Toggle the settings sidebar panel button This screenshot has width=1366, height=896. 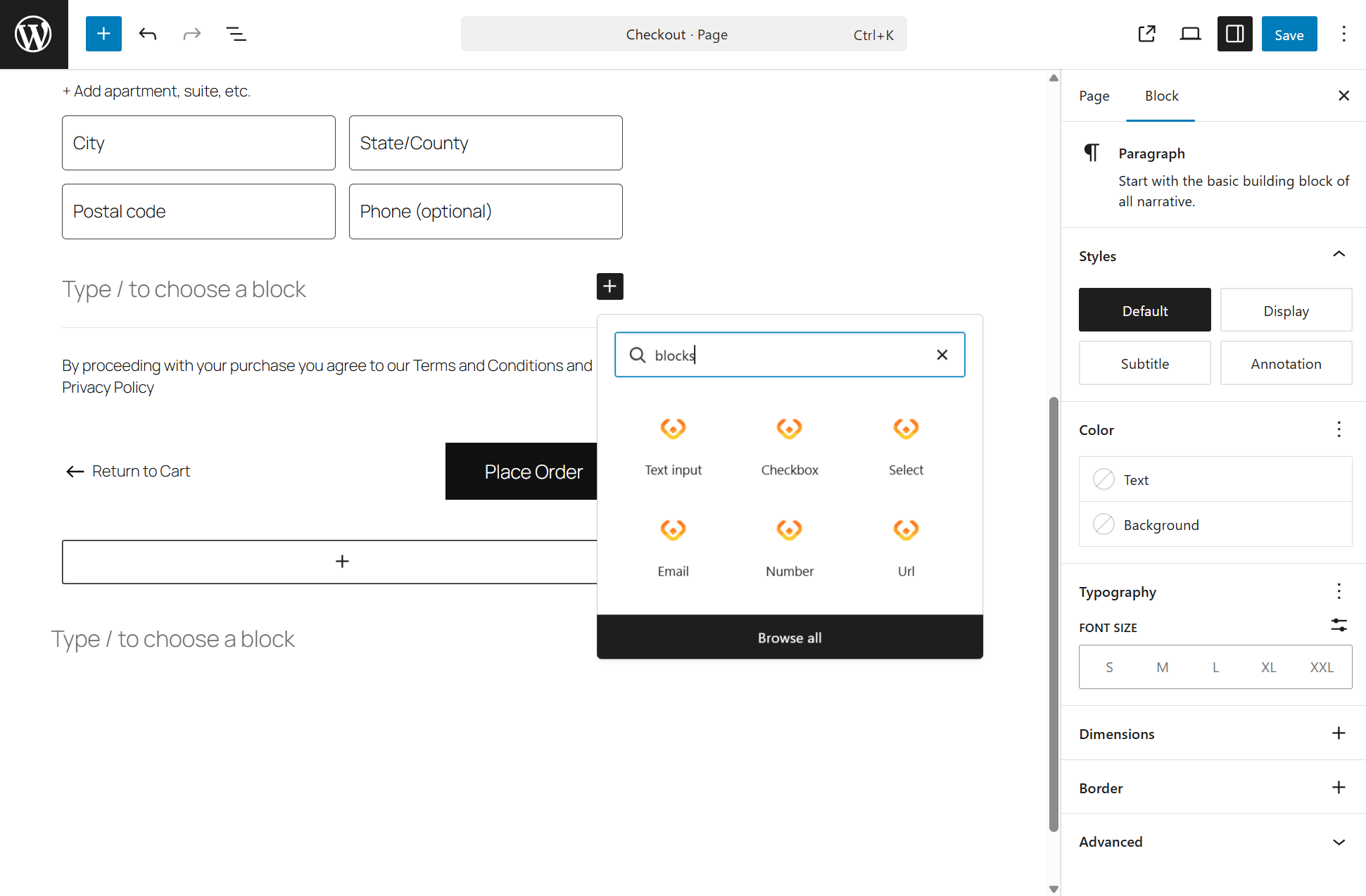pyautogui.click(x=1234, y=34)
